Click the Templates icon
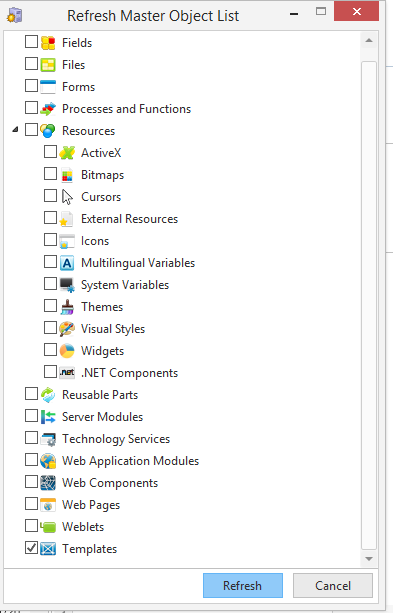Viewport: 393px width, 613px height. (x=48, y=549)
